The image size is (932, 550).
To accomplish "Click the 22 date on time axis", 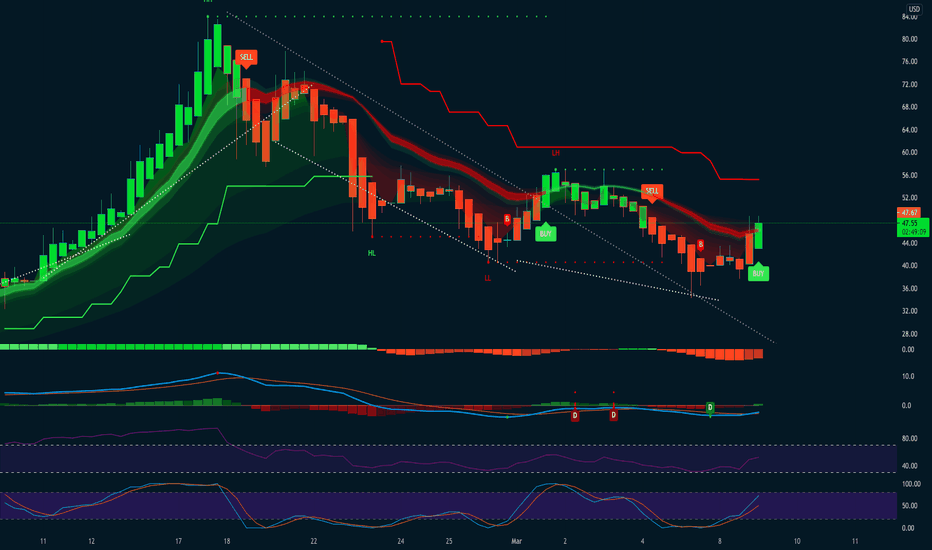I will 314,541.
